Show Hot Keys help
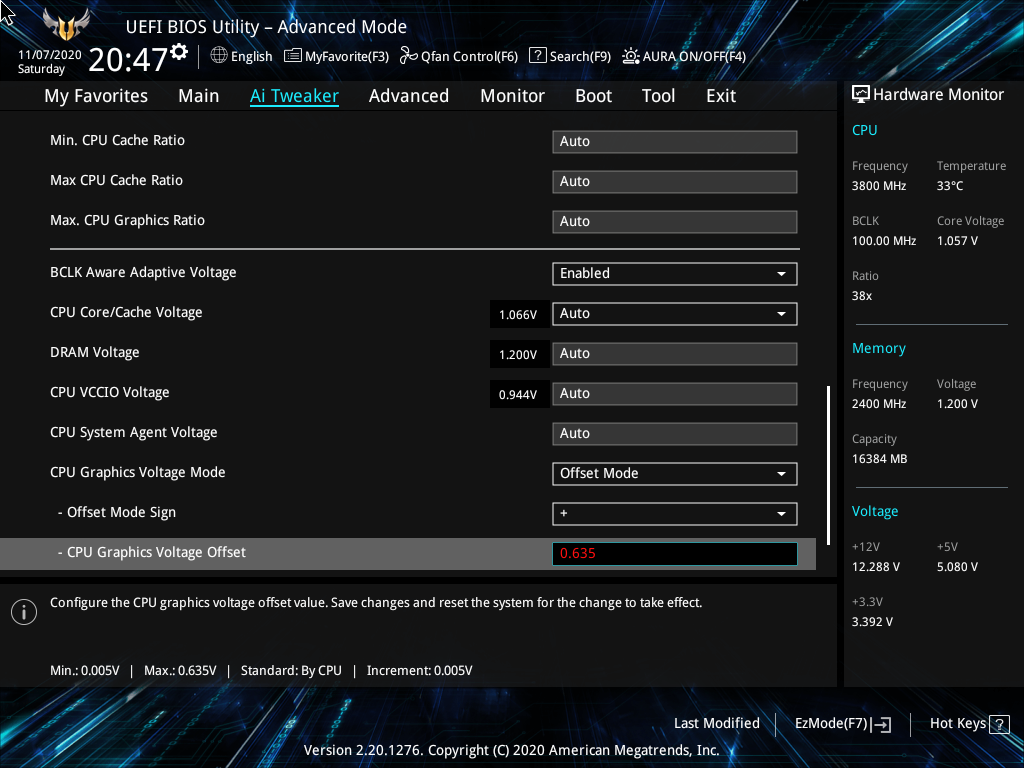The image size is (1024, 768). click(969, 724)
